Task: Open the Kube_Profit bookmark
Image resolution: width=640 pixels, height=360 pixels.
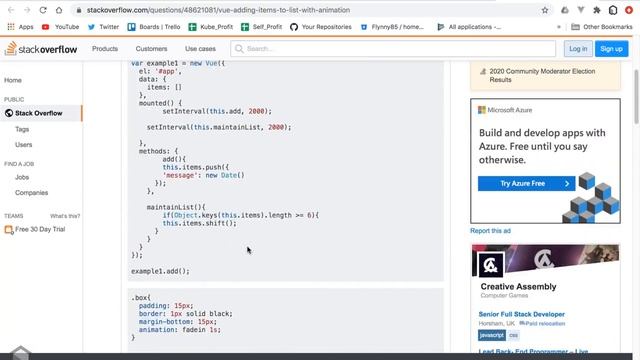Action: (211, 27)
